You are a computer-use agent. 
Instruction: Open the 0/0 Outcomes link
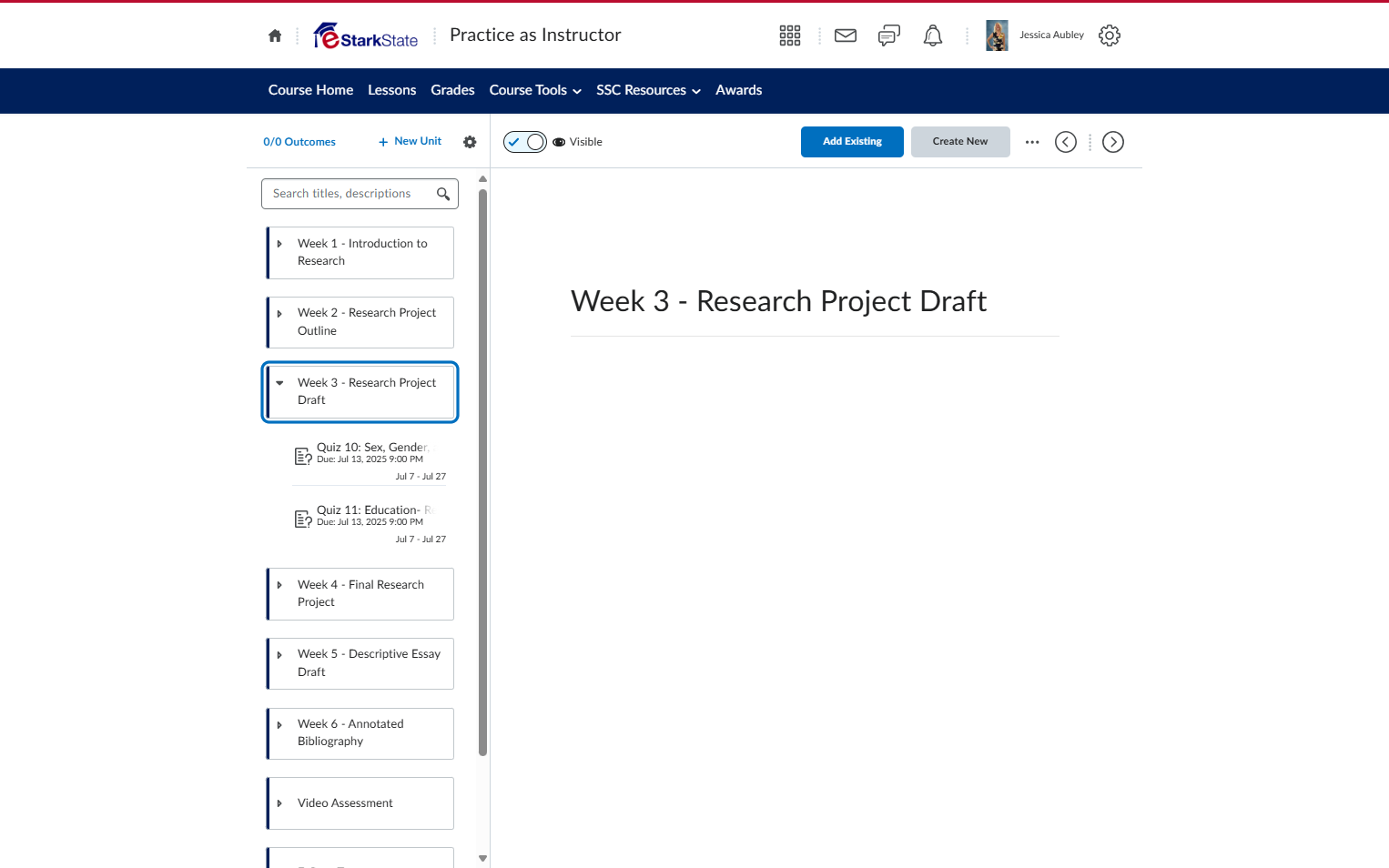tap(299, 142)
